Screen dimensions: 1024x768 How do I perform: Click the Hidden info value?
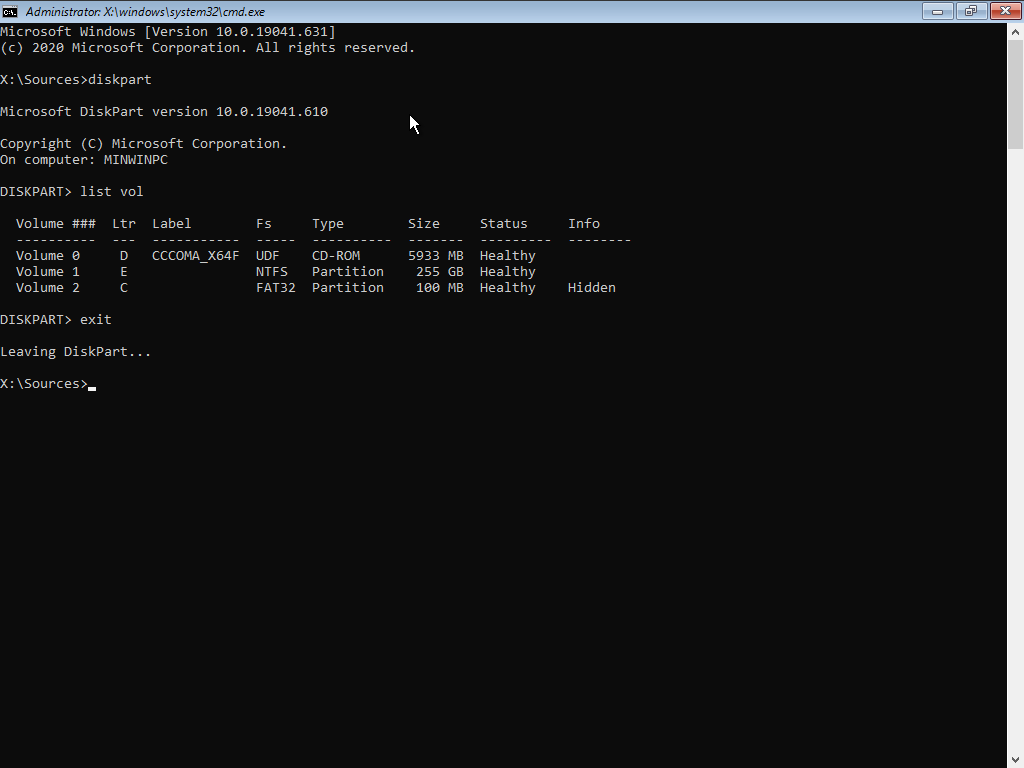pyautogui.click(x=591, y=288)
